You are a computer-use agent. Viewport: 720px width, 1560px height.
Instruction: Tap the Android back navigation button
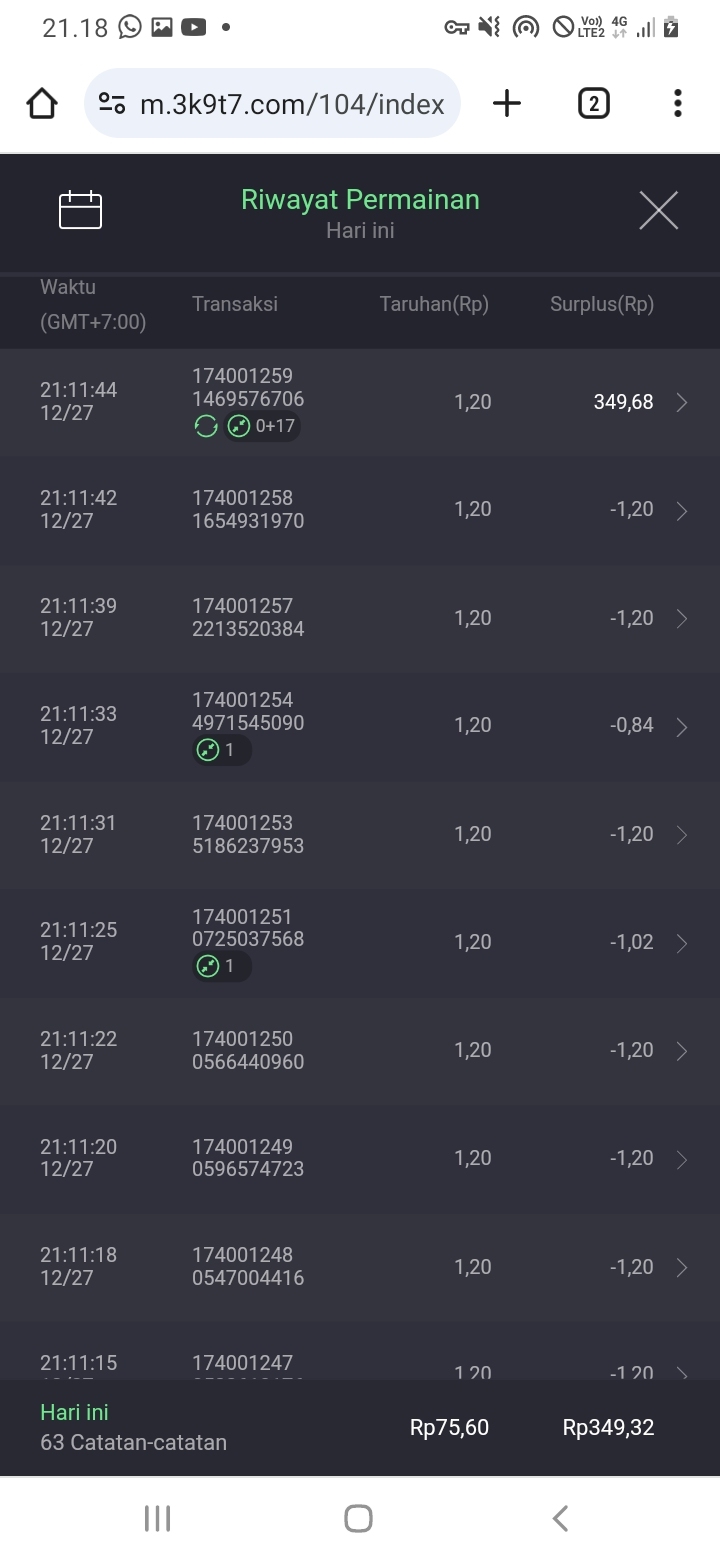click(561, 1518)
